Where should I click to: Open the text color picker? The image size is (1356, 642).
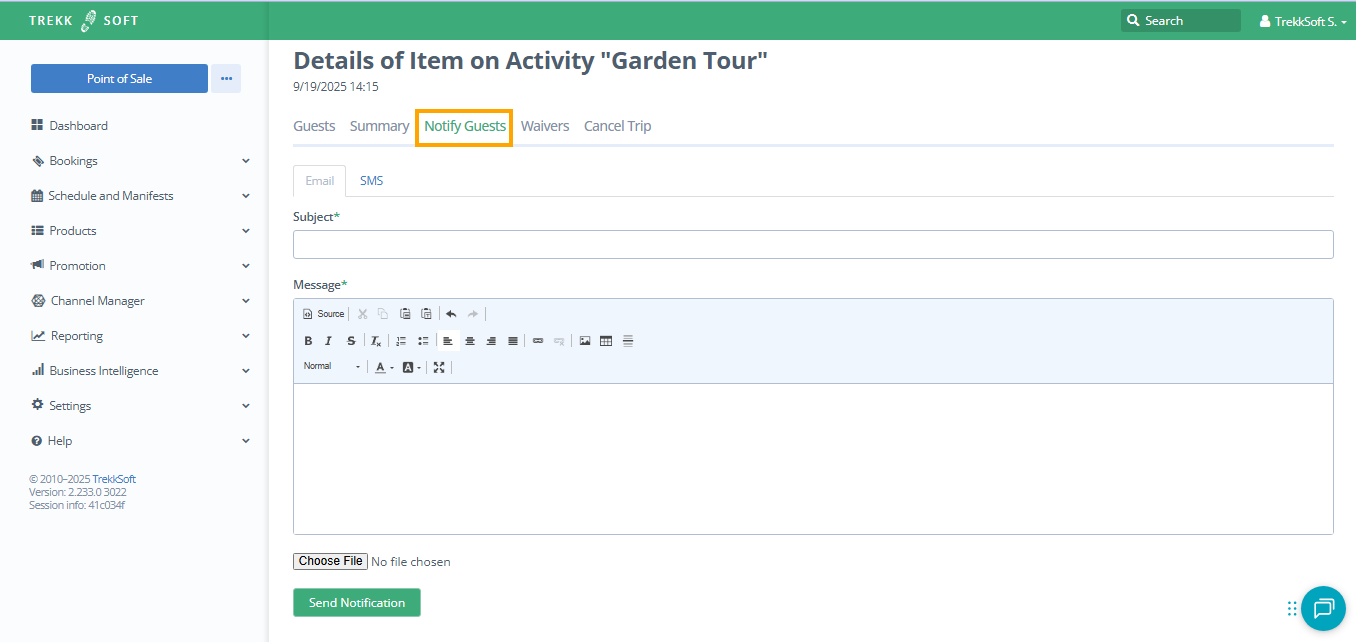384,367
